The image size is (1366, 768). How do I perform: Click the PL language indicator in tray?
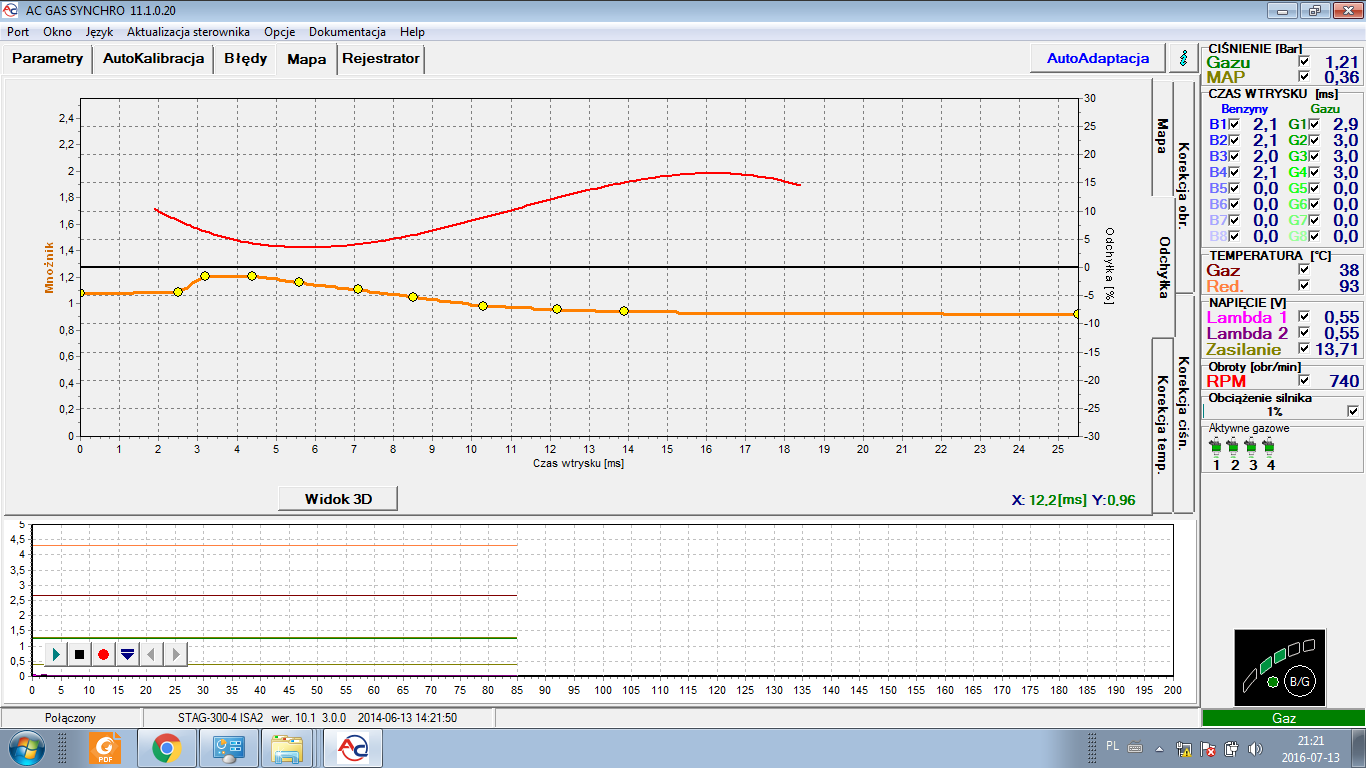[x=1113, y=746]
